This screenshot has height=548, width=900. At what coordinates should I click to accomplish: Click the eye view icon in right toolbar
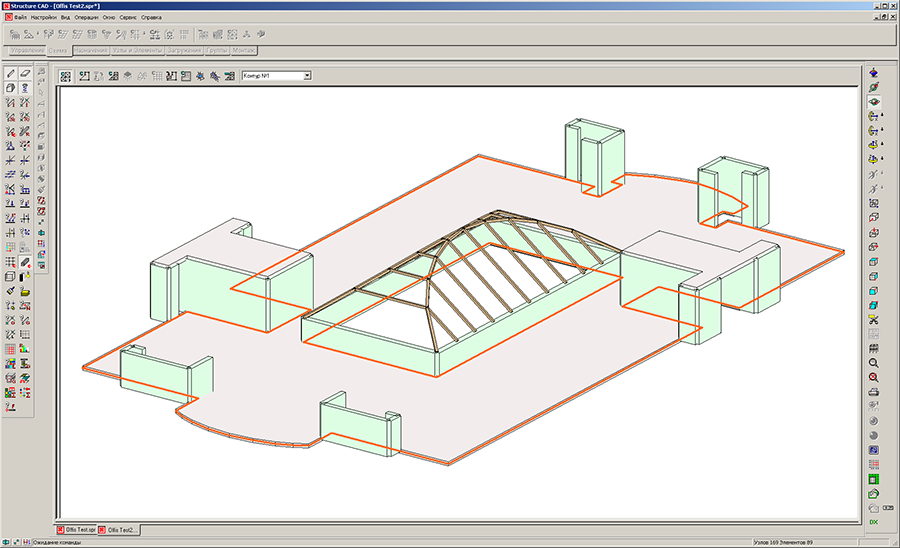click(x=873, y=102)
